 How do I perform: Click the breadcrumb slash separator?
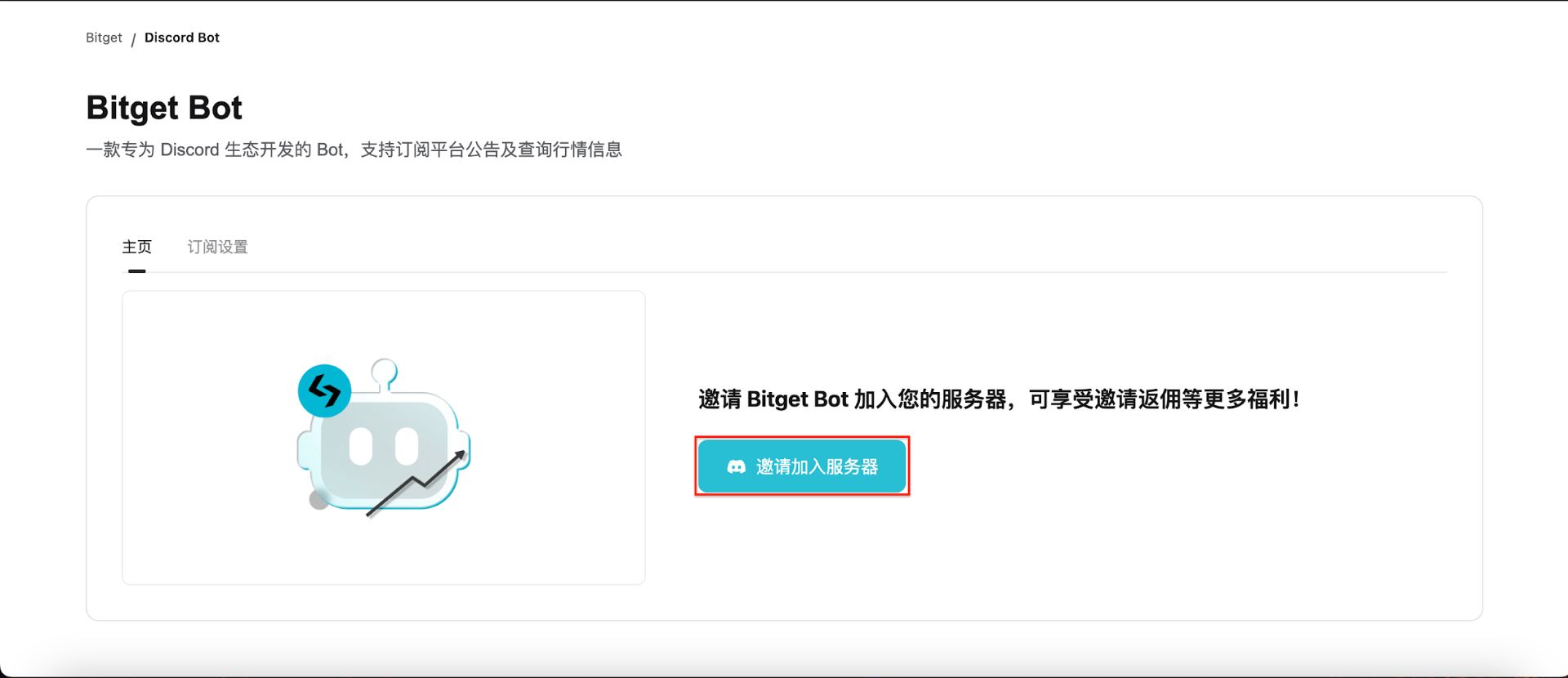pyautogui.click(x=133, y=39)
